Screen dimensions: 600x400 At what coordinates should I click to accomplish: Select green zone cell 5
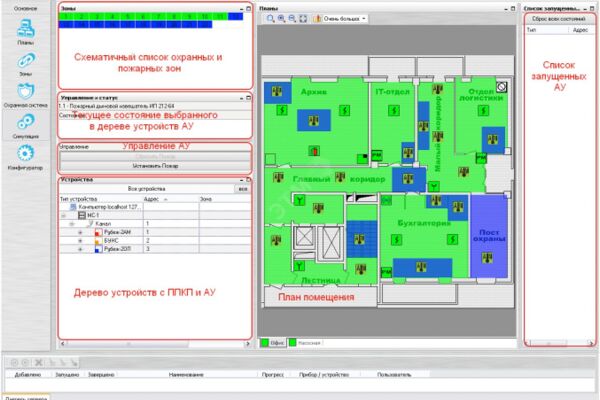pos(128,16)
